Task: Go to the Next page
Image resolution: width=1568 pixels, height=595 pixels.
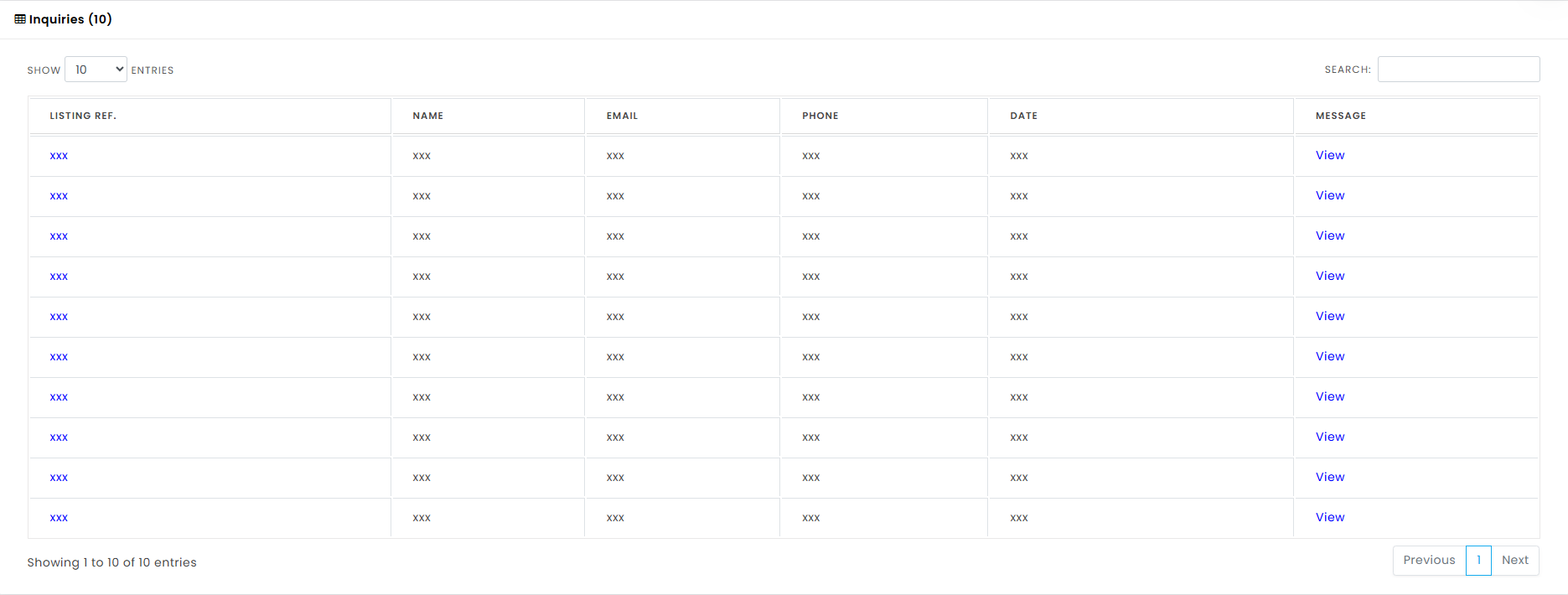Action: click(1515, 561)
